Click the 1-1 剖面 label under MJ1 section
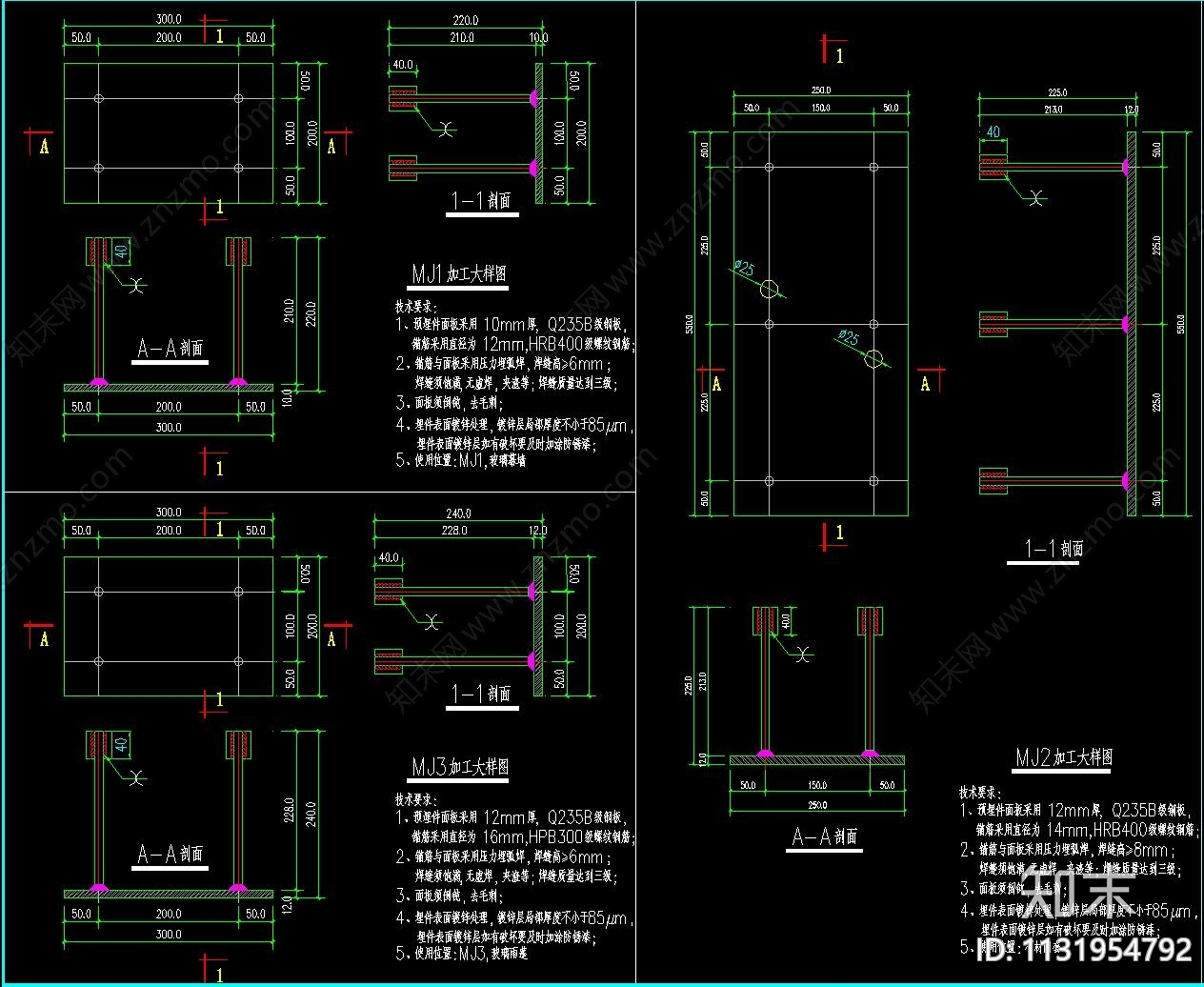The image size is (1204, 987). click(481, 201)
